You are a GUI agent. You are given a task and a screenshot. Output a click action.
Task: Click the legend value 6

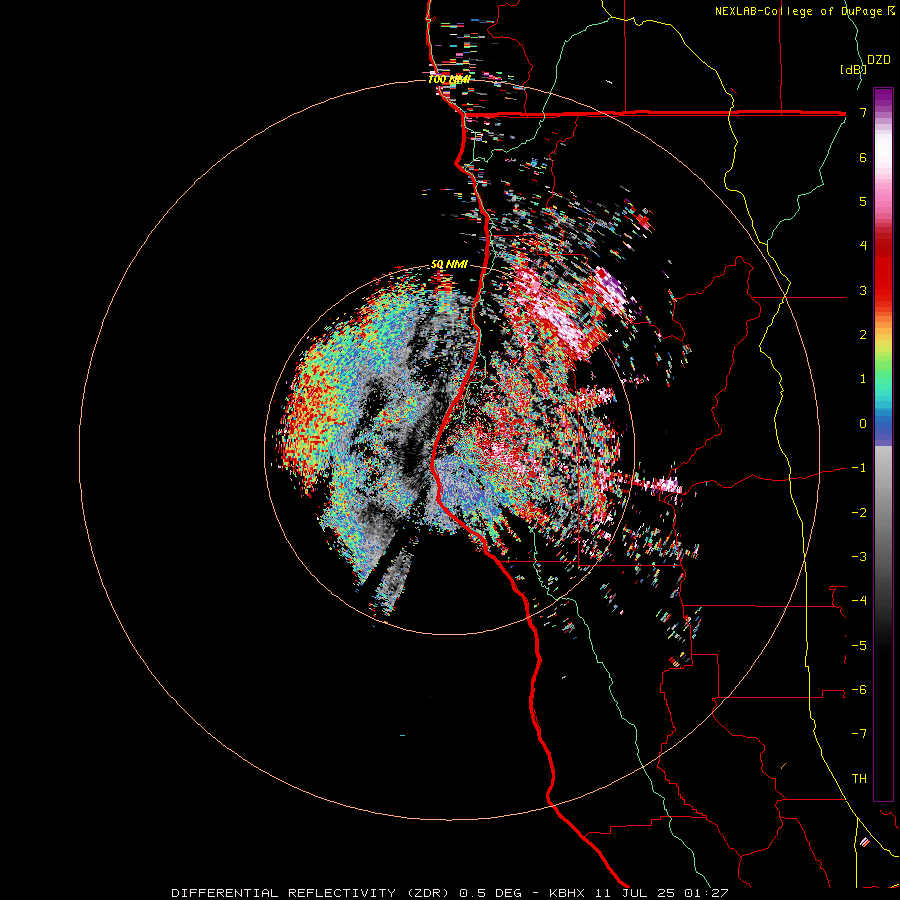pos(863,157)
